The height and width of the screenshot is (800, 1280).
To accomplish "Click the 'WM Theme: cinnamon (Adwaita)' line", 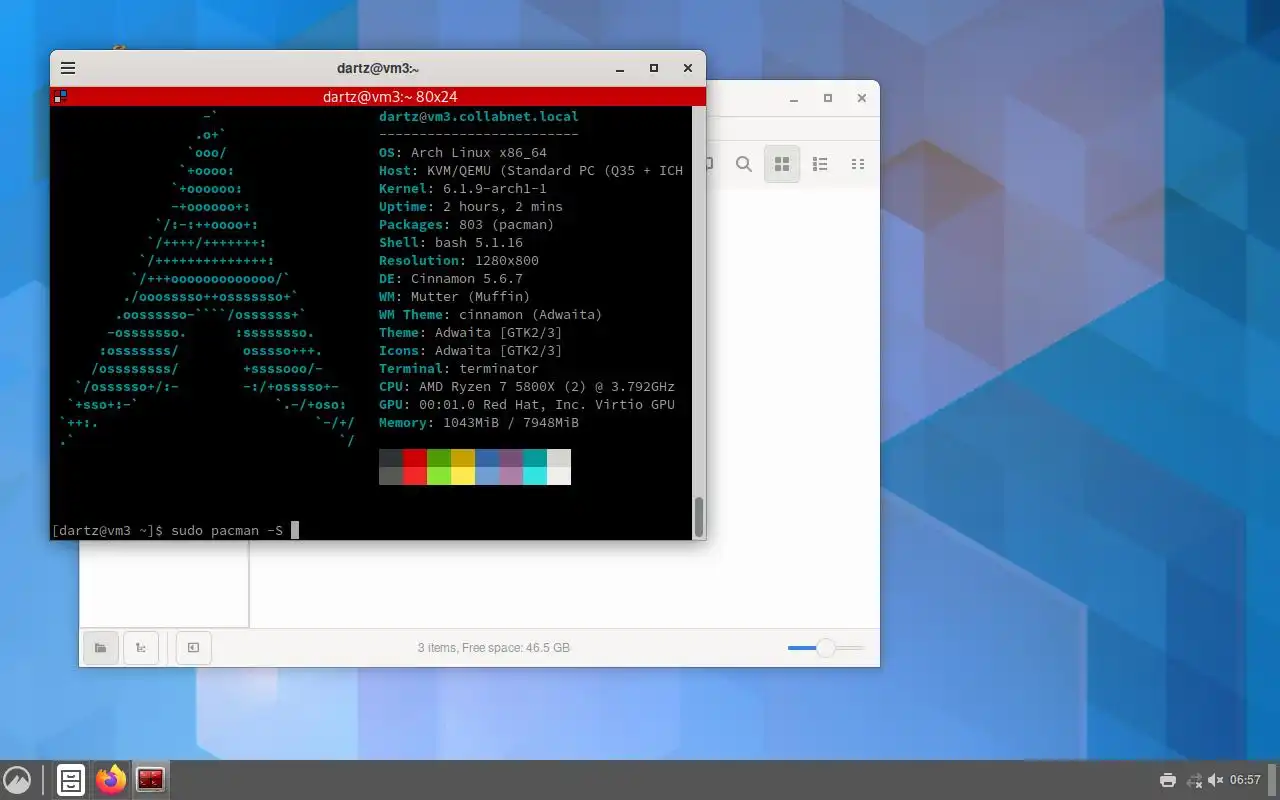I will click(x=491, y=314).
